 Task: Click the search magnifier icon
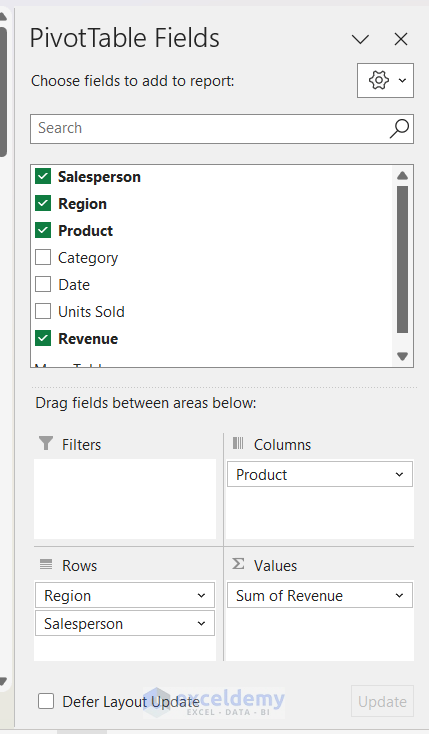click(x=399, y=129)
